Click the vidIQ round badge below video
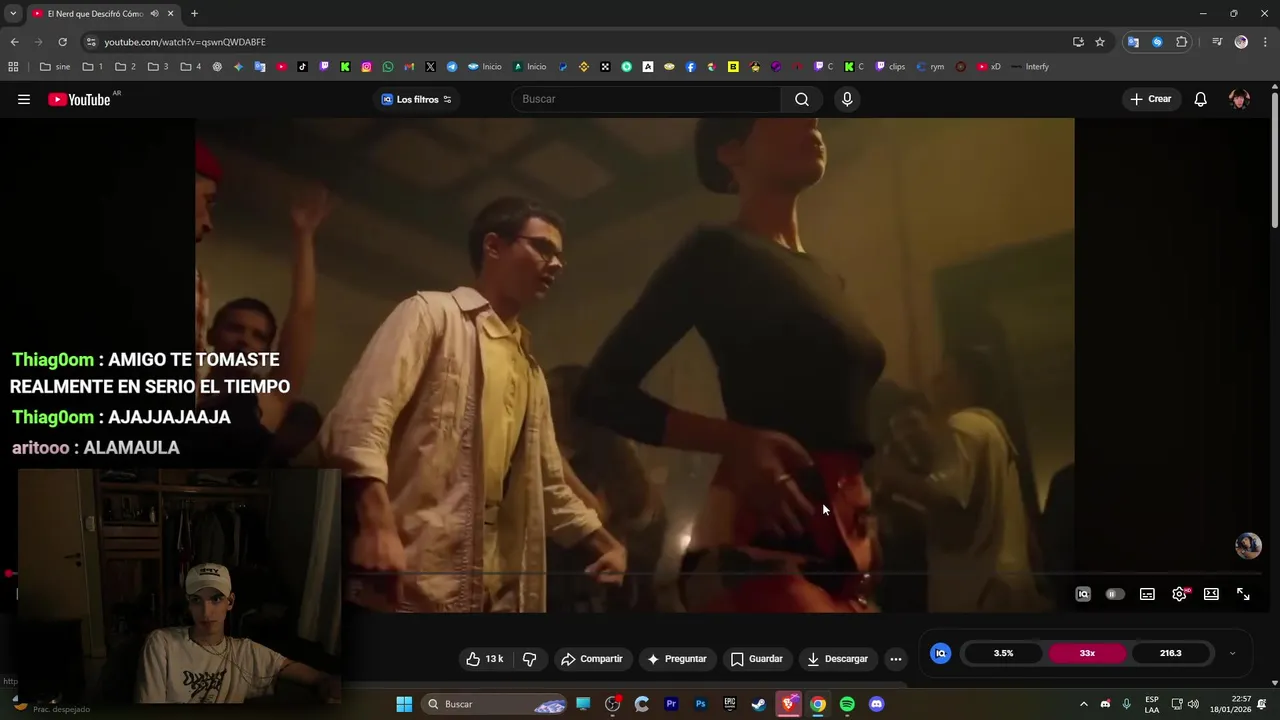1280x720 pixels. [x=940, y=653]
